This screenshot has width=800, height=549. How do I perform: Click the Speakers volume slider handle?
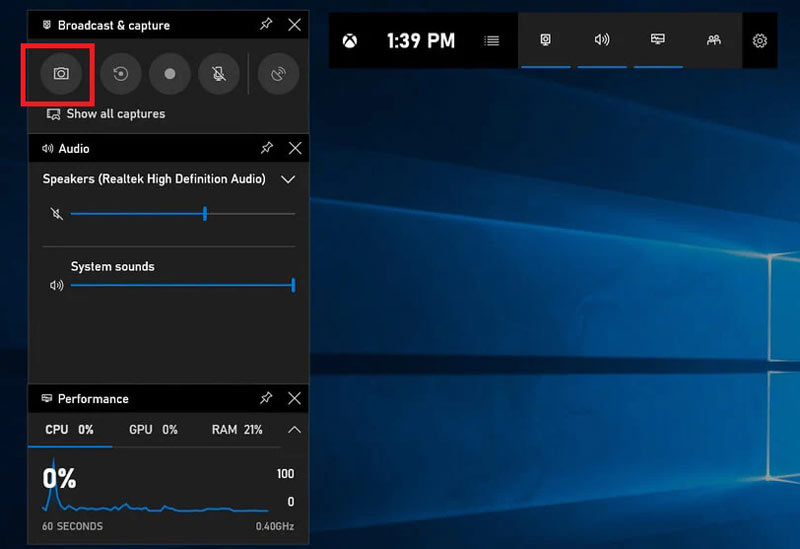205,214
